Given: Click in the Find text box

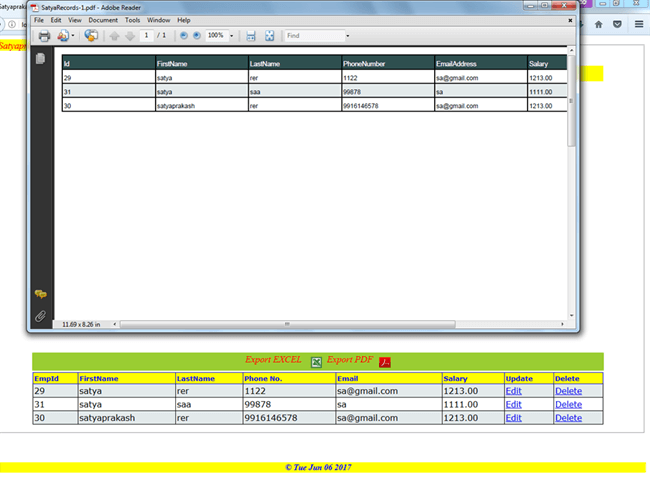Looking at the screenshot, I should tap(315, 36).
